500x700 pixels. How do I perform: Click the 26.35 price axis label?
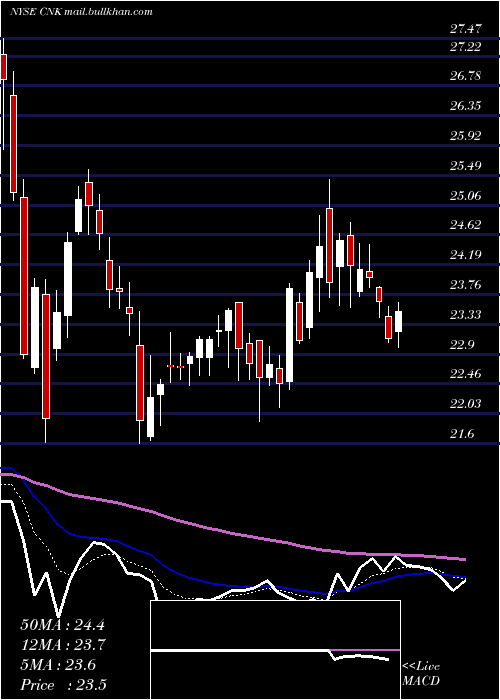(x=466, y=106)
